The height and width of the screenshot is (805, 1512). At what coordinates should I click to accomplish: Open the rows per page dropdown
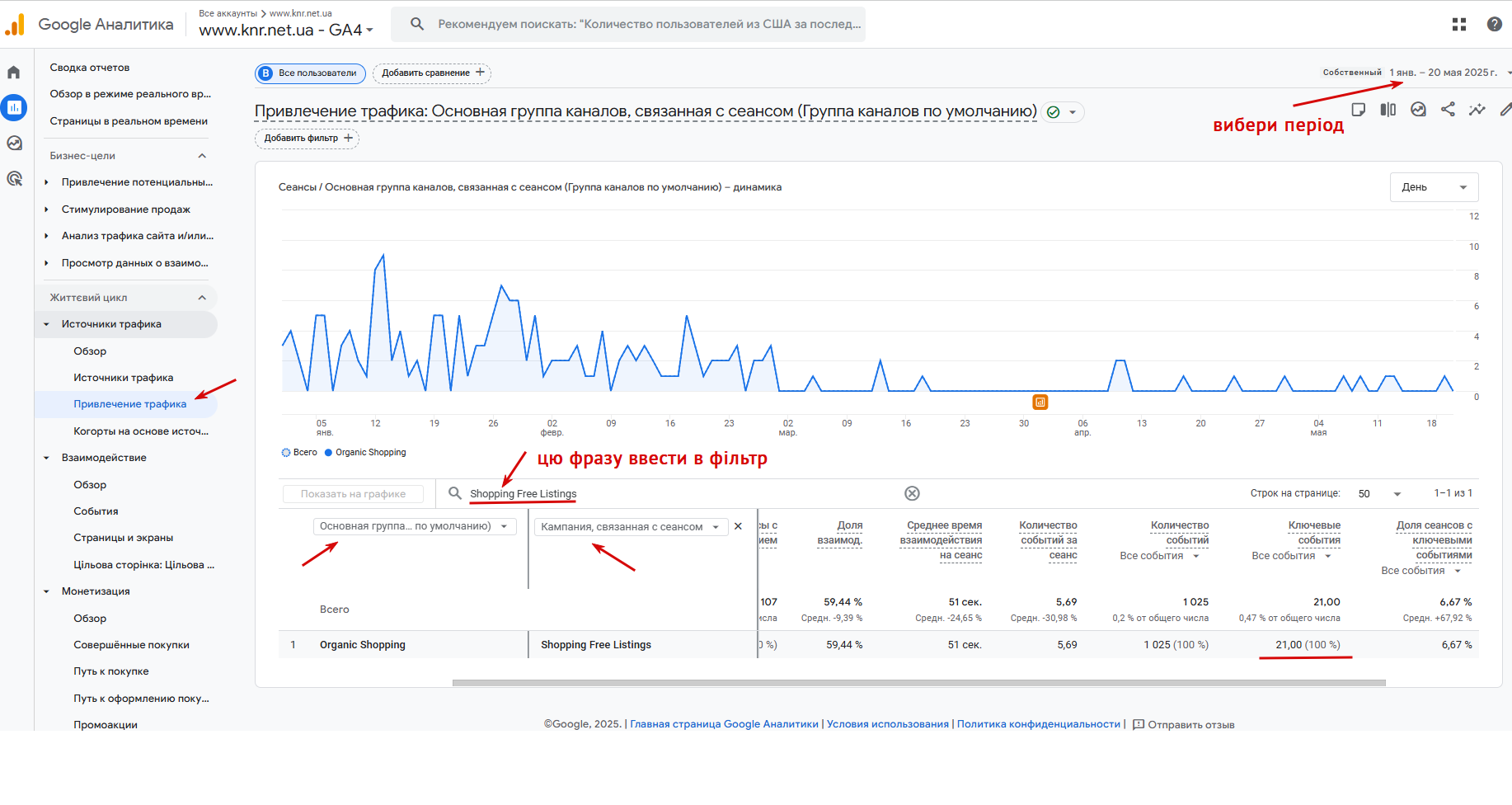1379,494
